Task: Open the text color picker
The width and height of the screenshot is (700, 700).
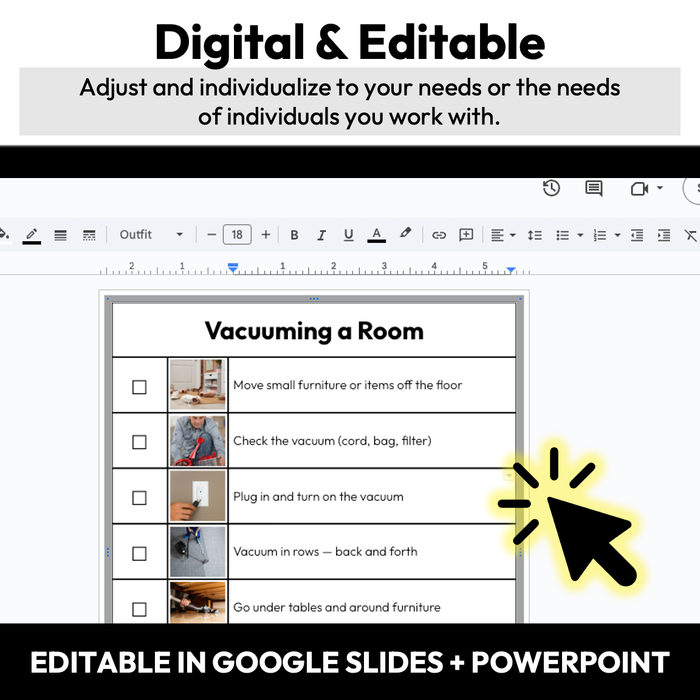Action: pos(376,235)
